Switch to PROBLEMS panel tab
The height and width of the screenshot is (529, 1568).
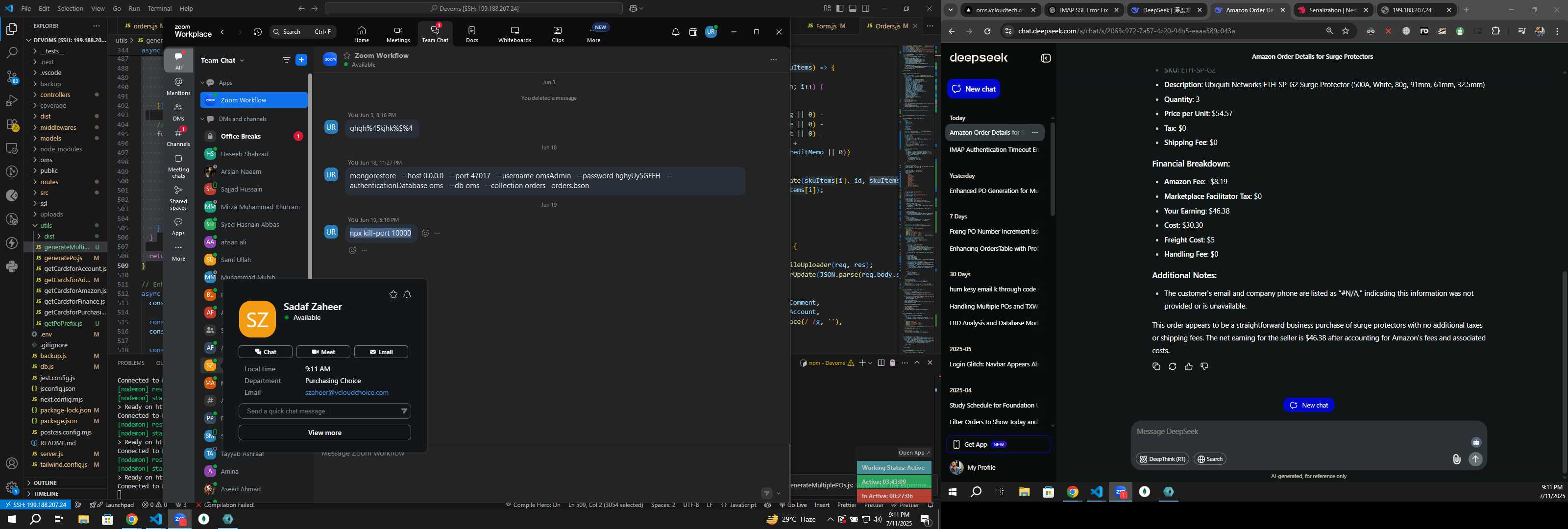coord(131,363)
